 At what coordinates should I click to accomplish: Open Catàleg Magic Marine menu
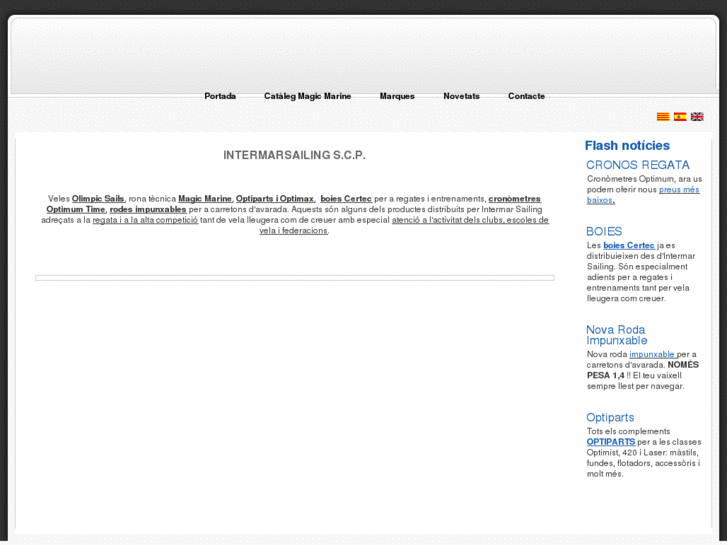click(x=307, y=96)
